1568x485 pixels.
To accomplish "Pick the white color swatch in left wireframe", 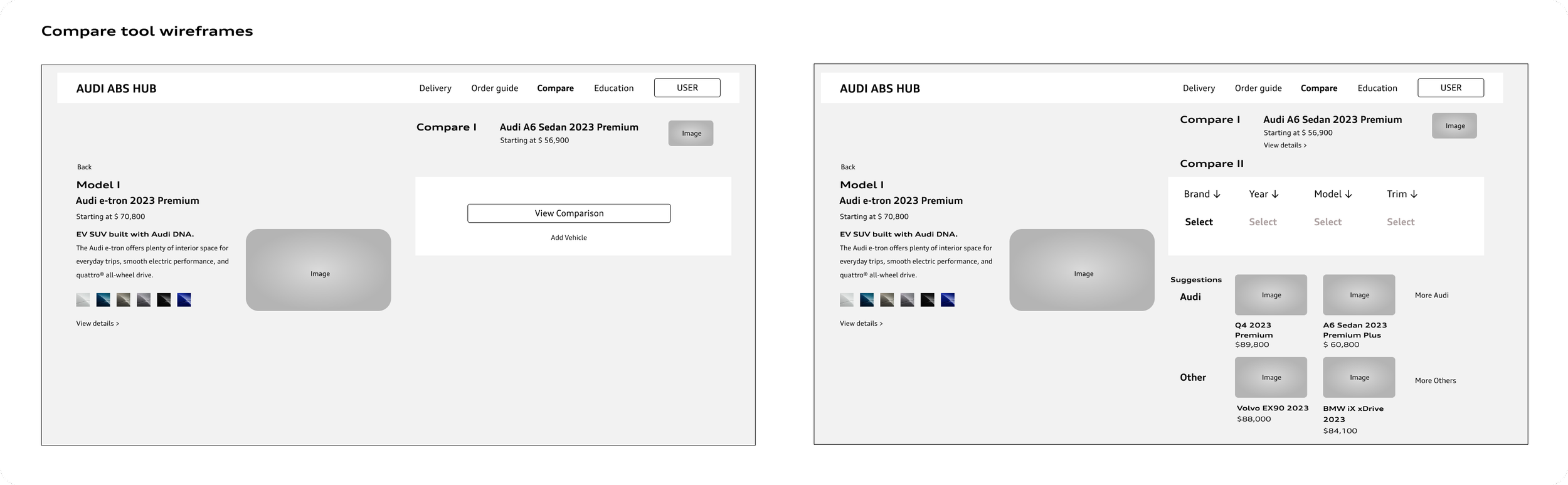I will (x=83, y=300).
